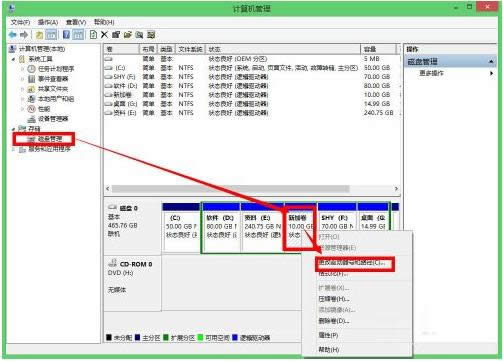503x361 pixels.
Task: Choose 删除卷(D) in context menu
Action: [334, 321]
